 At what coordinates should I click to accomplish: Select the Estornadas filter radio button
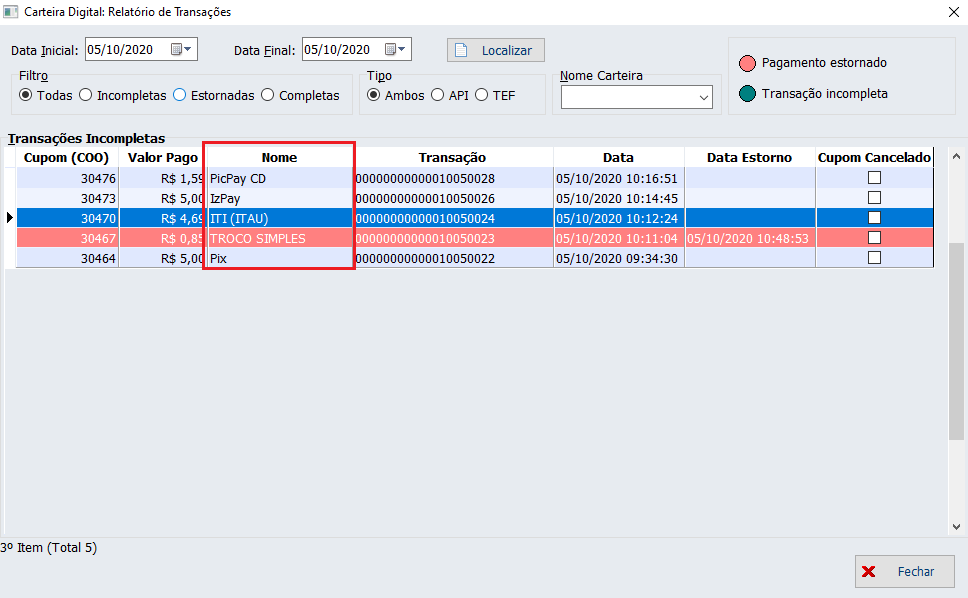[x=180, y=96]
